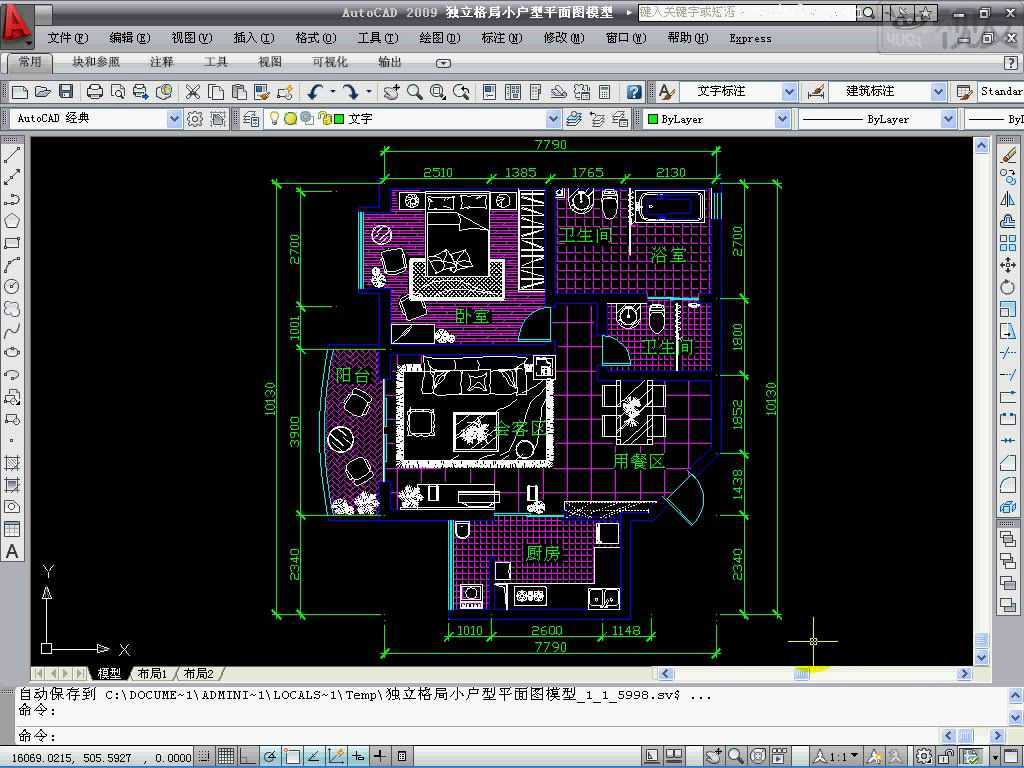Viewport: 1024px width, 768px height.
Task: Click the Redo arrow icon
Action: coord(352,92)
